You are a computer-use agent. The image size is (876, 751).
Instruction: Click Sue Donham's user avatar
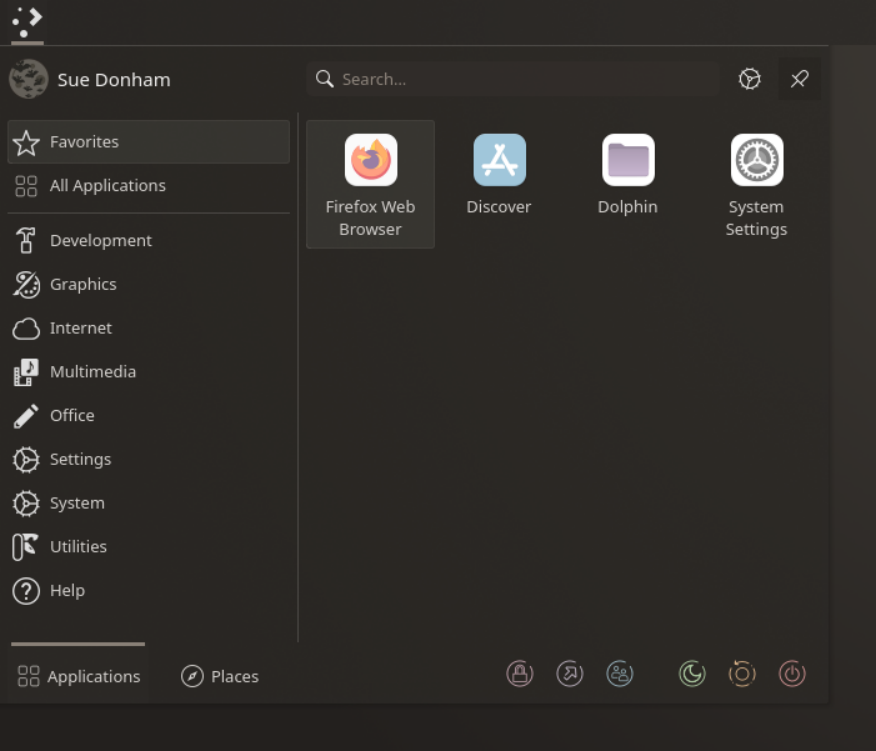pos(28,79)
